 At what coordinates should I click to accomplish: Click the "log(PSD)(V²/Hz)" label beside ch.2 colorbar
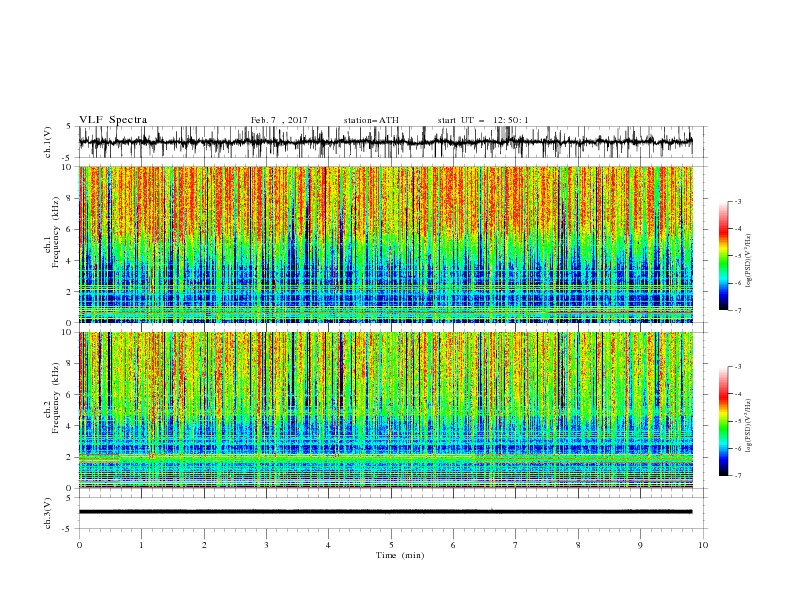[x=749, y=426]
